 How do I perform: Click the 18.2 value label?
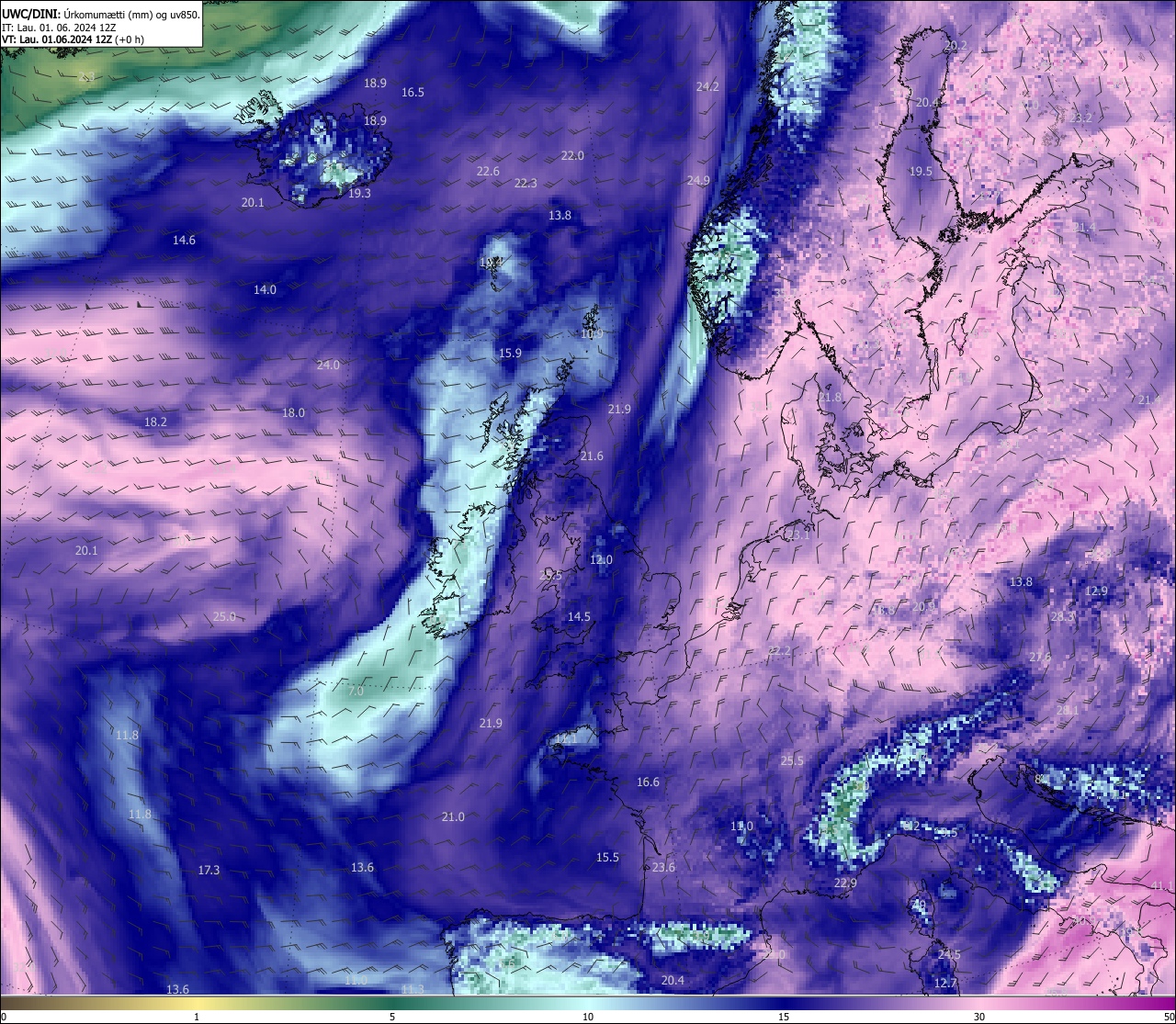tap(155, 422)
